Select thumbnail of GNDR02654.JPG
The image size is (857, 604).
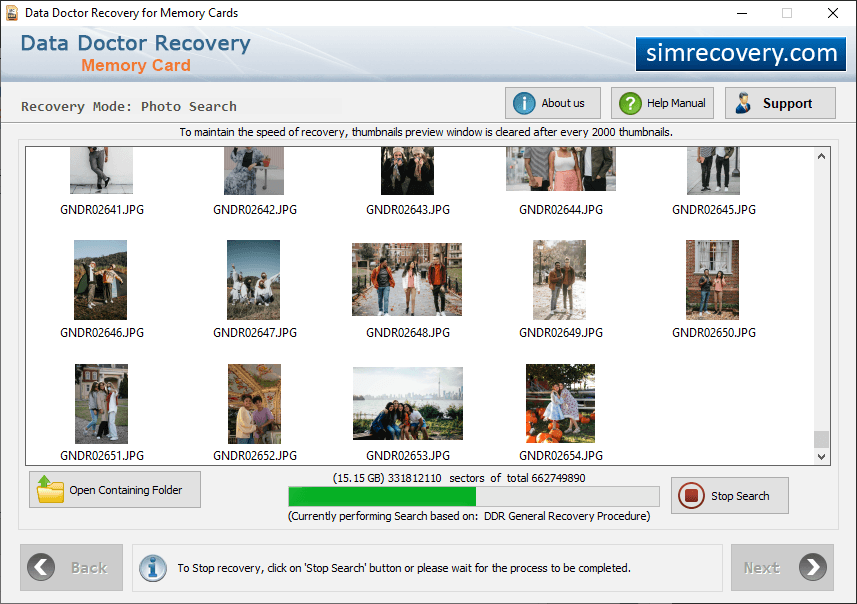click(561, 403)
